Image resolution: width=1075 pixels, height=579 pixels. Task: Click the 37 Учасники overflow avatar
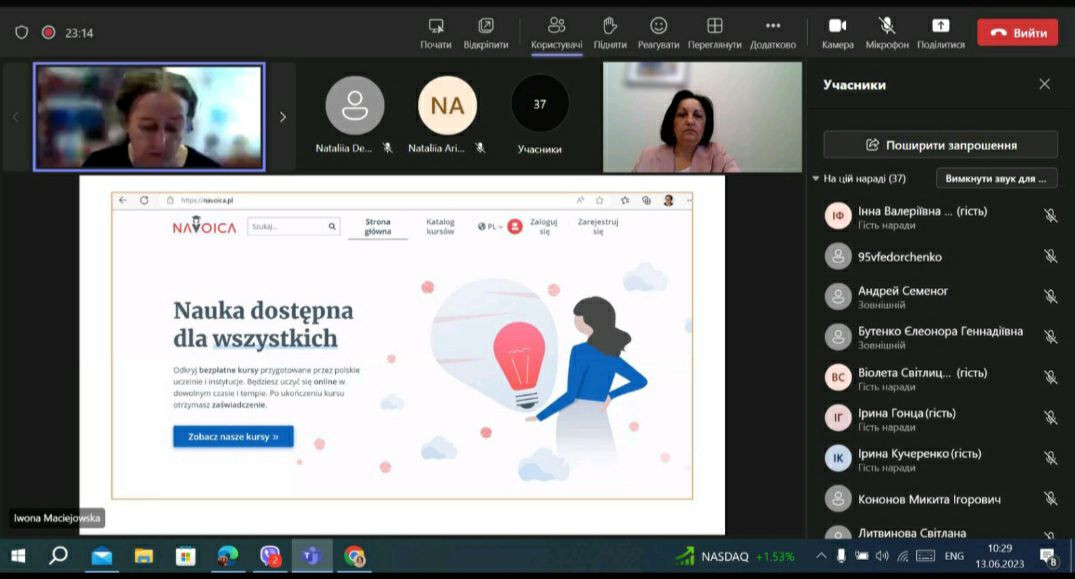pyautogui.click(x=540, y=105)
